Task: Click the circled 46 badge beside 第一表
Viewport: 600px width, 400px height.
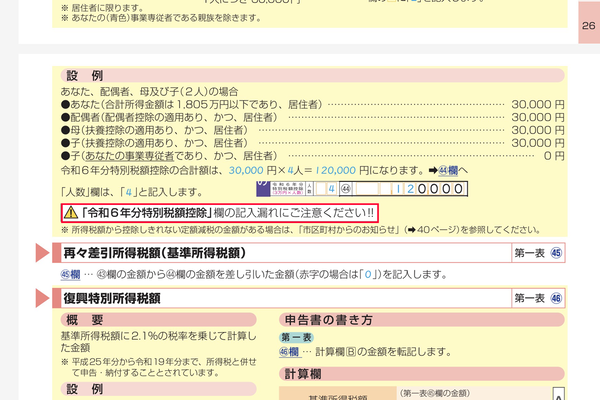Action: [x=556, y=298]
